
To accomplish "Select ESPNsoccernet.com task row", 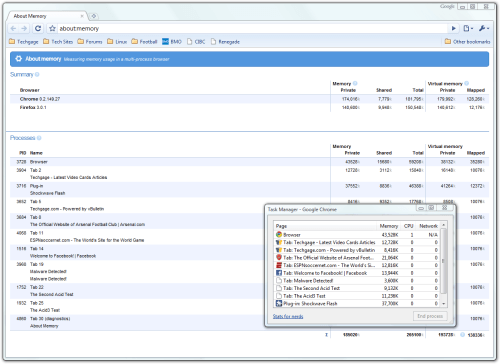I will (x=357, y=265).
